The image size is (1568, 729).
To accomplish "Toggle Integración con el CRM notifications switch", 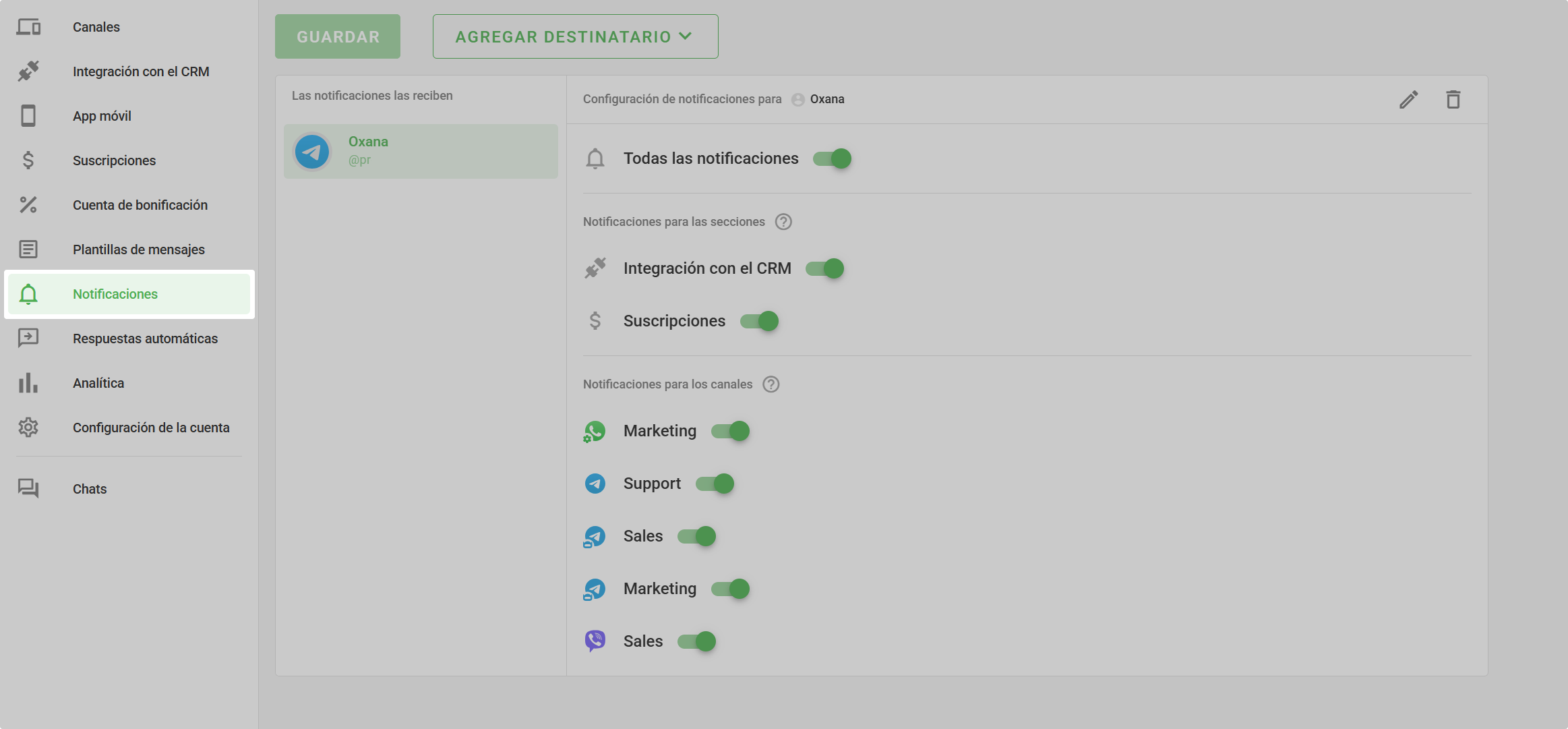I will tap(825, 269).
